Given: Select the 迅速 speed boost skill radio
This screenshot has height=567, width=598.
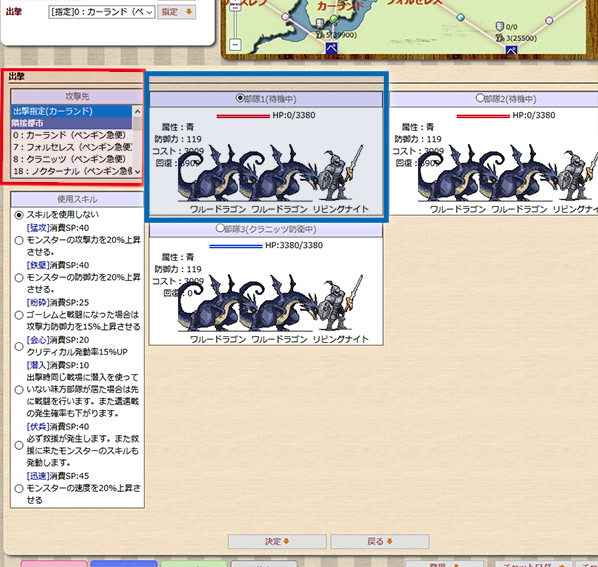Looking at the screenshot, I should [19, 488].
